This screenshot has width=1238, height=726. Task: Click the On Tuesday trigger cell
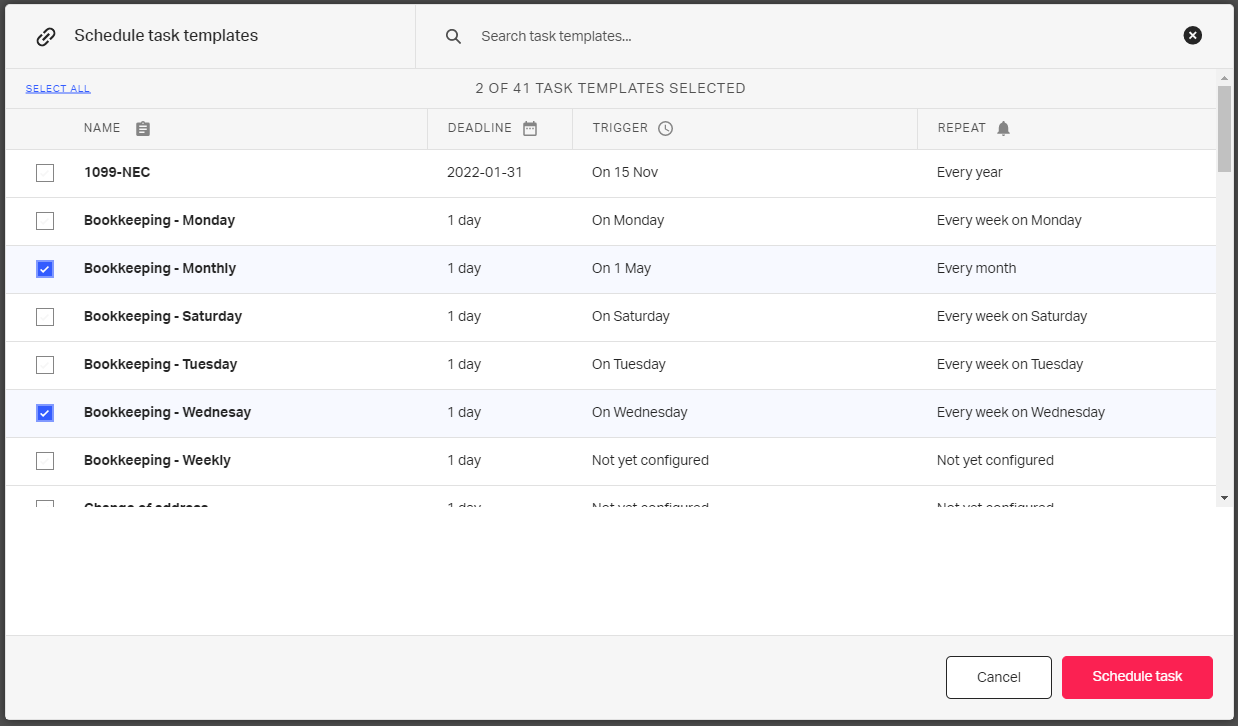click(629, 364)
